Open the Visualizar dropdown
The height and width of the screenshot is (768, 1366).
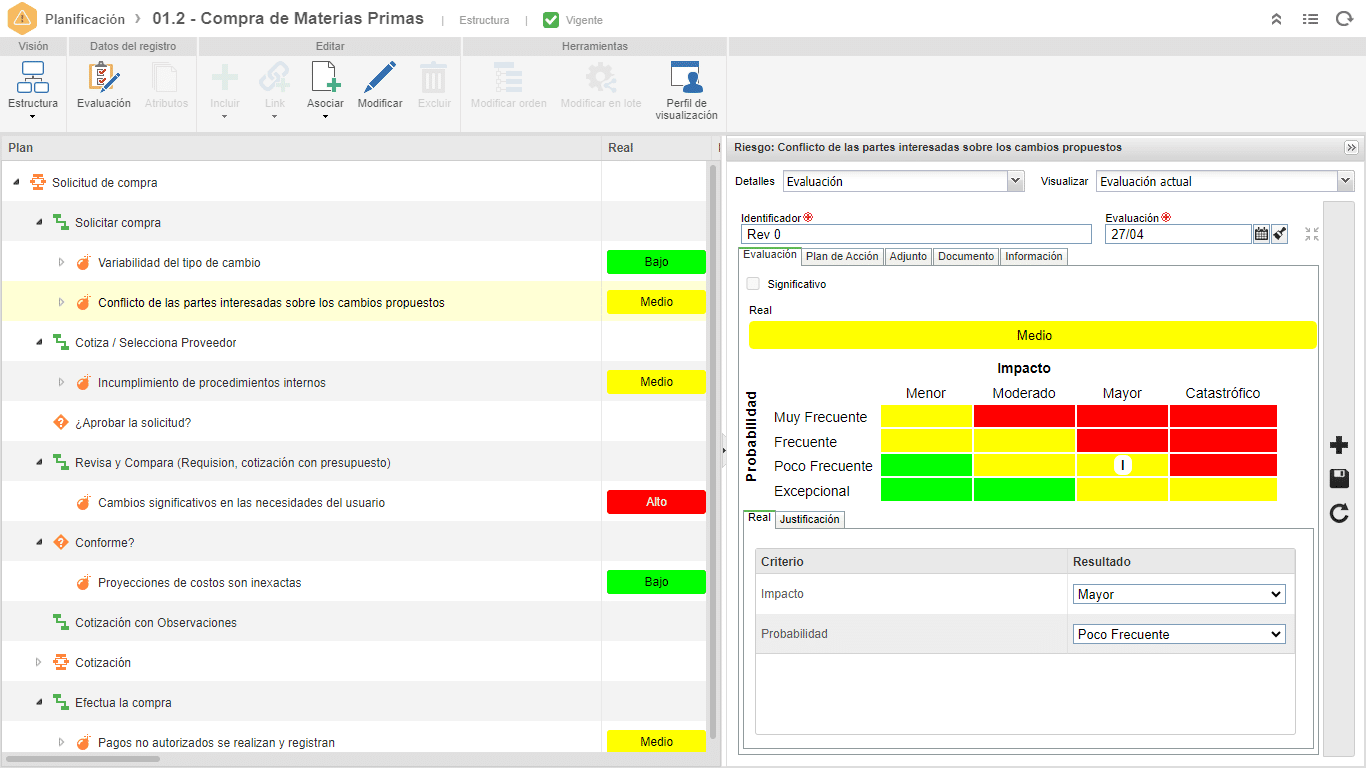[x=1225, y=181]
